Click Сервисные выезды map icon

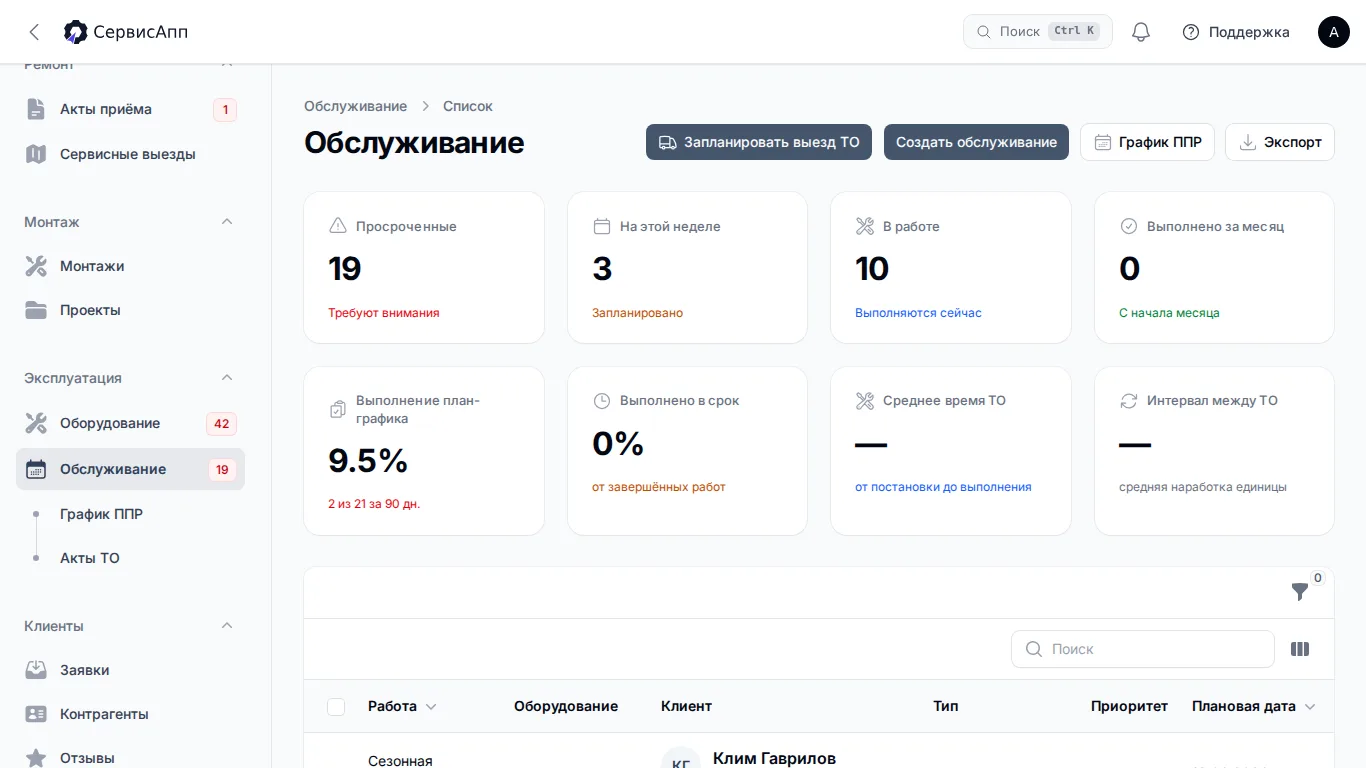[36, 154]
